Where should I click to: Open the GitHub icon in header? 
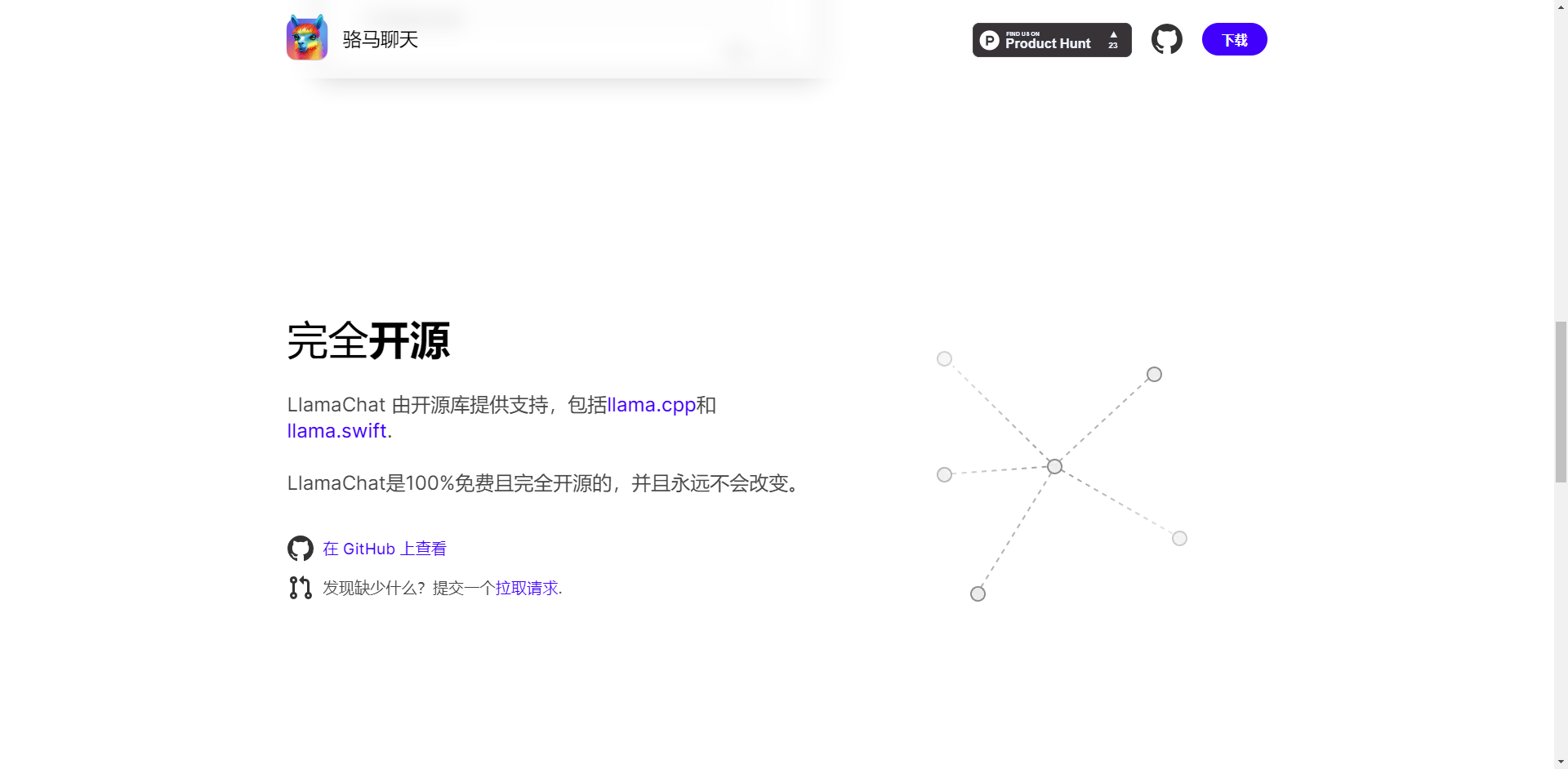[1166, 39]
